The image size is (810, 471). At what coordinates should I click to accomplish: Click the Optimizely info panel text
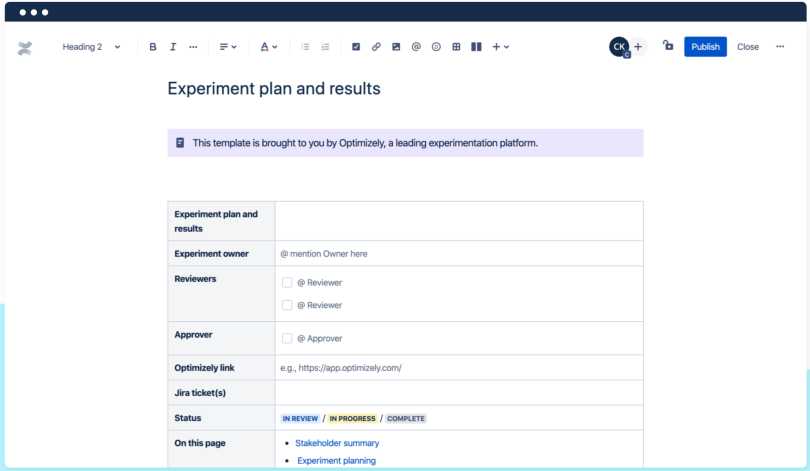pos(365,143)
